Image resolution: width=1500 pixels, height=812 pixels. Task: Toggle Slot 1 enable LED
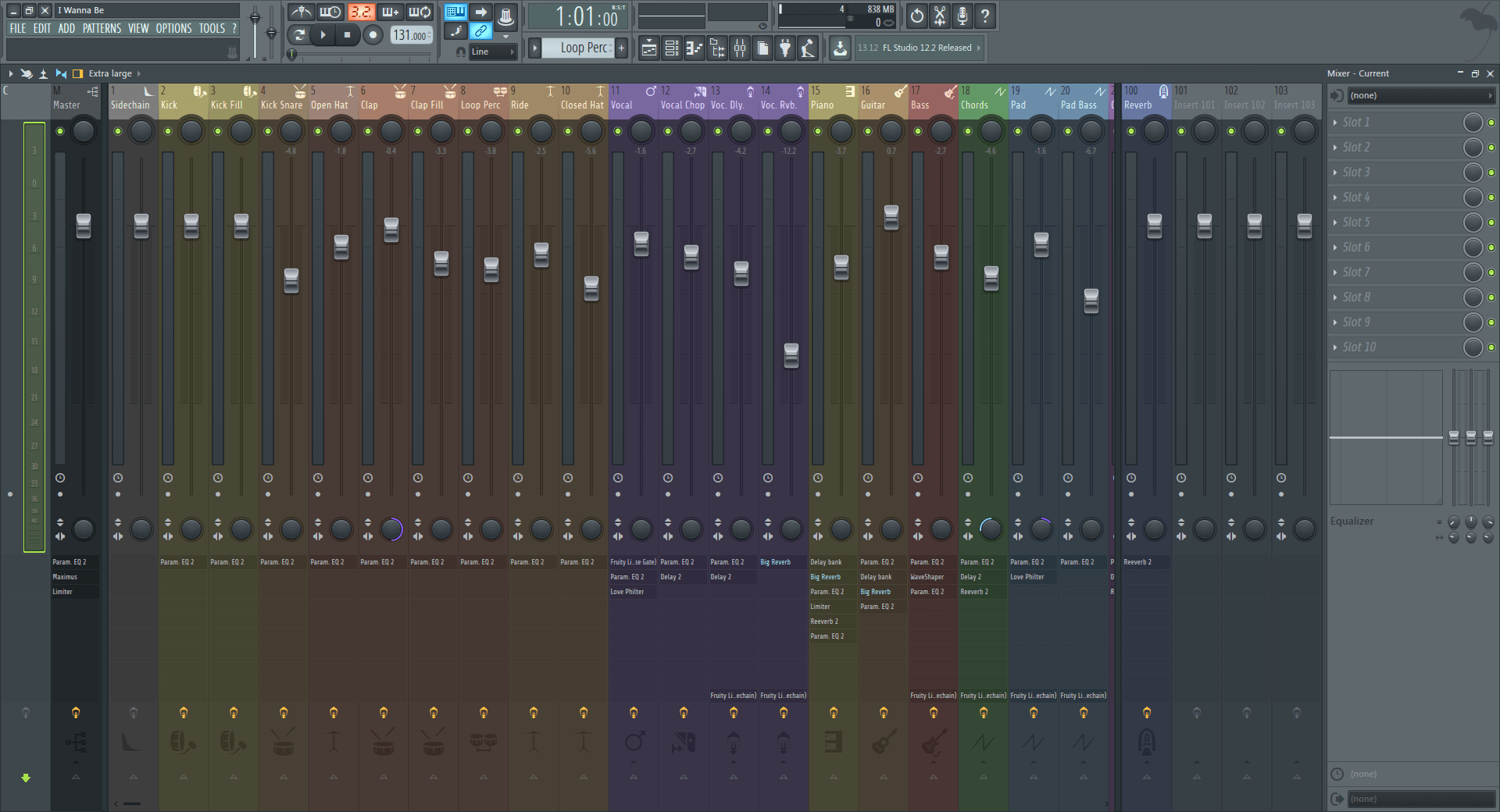pos(1491,123)
